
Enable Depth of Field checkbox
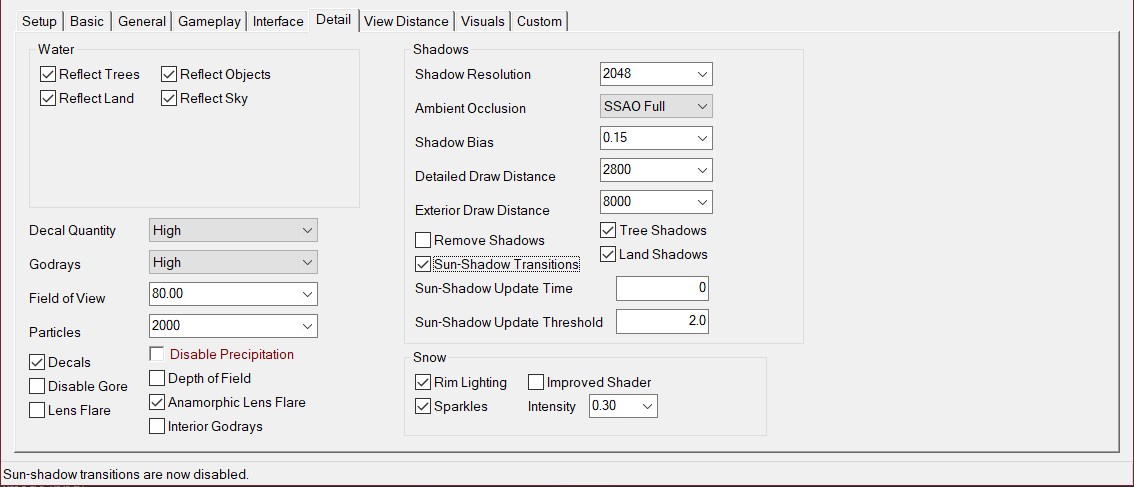pos(157,379)
